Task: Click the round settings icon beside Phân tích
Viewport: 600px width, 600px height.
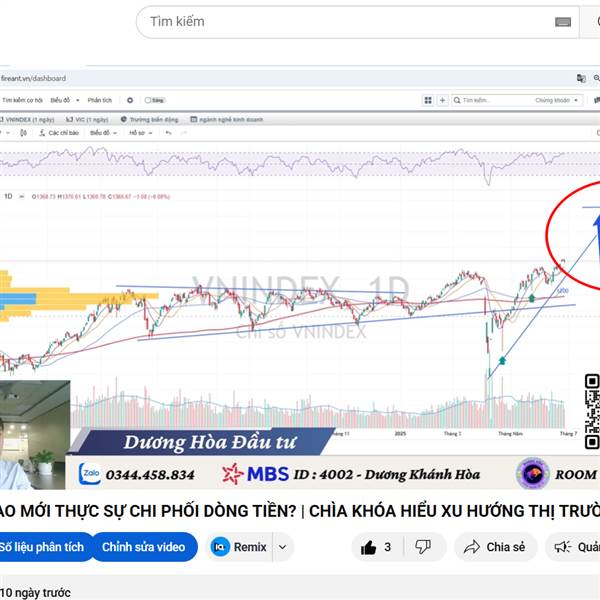Action: coord(130,100)
